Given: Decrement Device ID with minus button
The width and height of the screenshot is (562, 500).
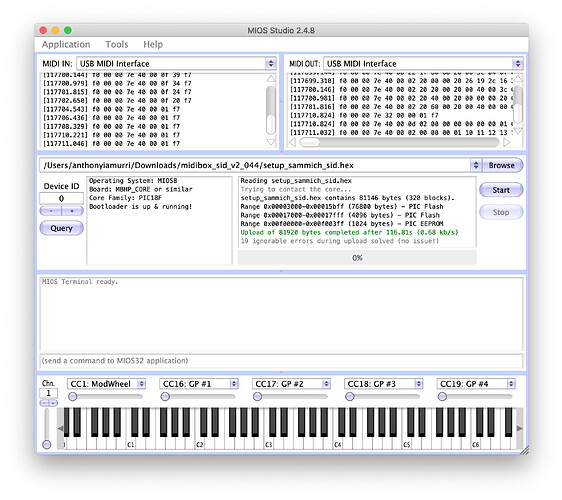Looking at the screenshot, I should point(51,211).
